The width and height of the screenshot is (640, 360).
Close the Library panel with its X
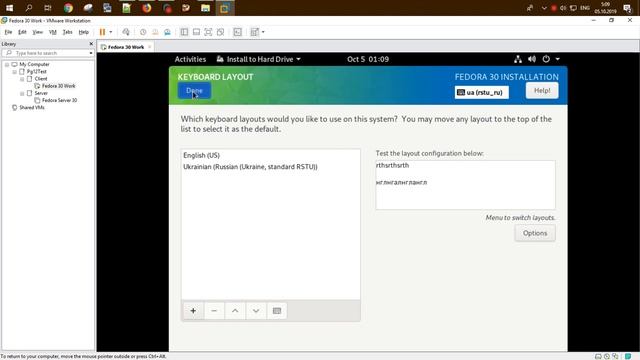(x=91, y=44)
